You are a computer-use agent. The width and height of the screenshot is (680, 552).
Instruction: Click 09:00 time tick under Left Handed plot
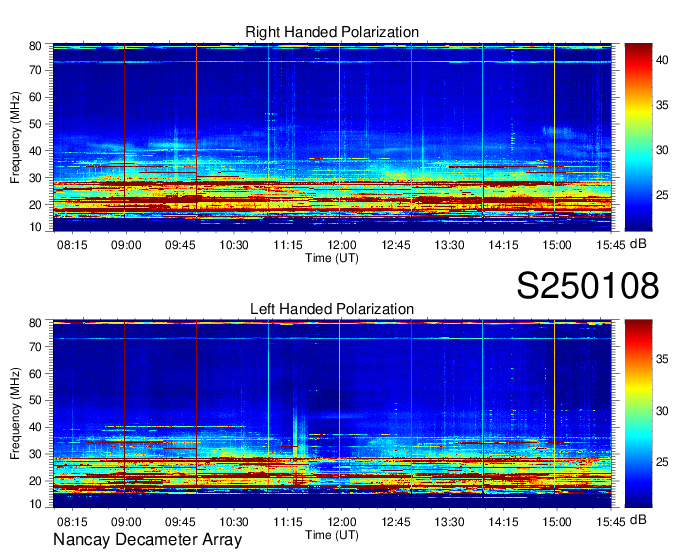coord(126,522)
